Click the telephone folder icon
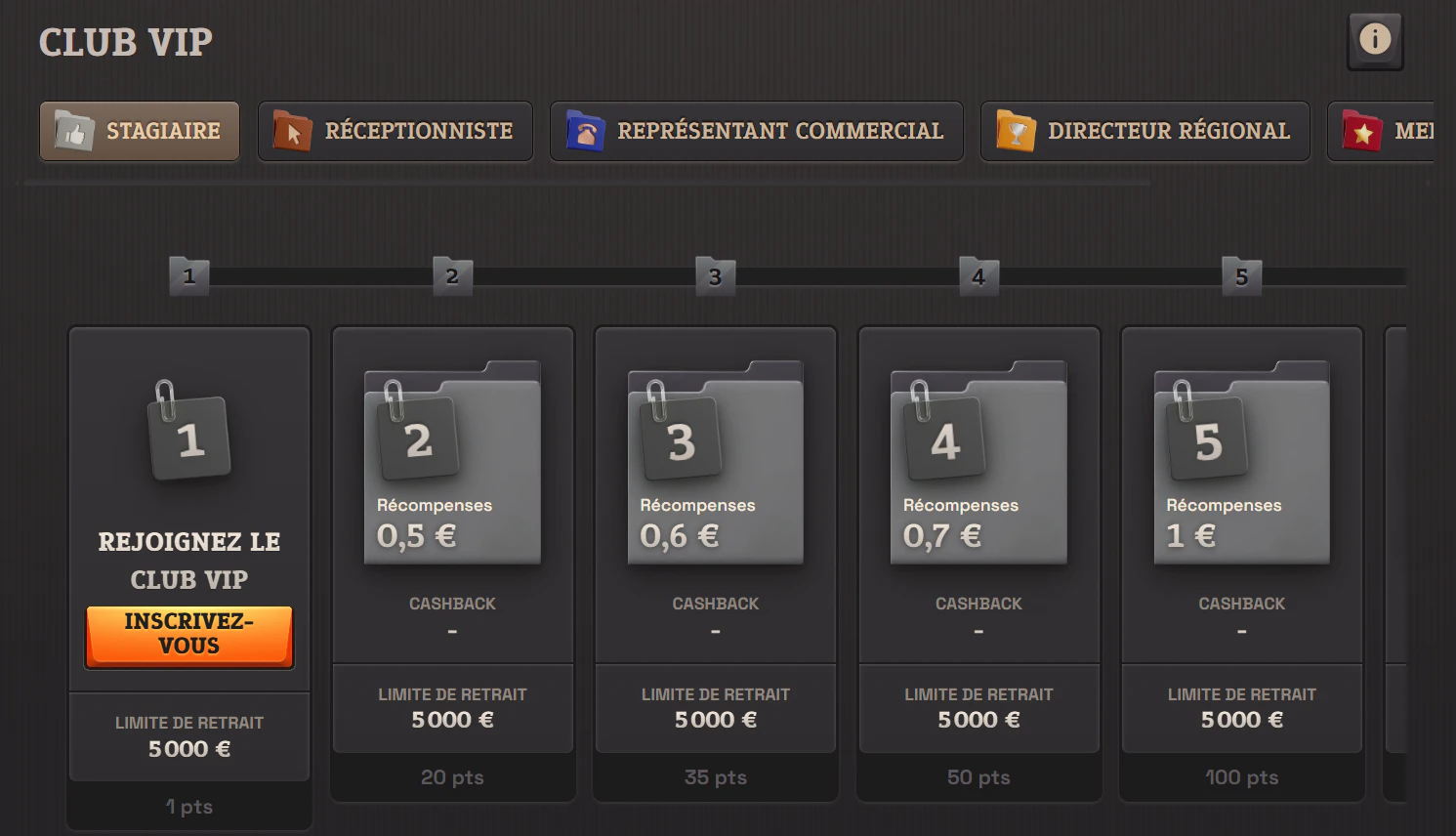 [586, 130]
